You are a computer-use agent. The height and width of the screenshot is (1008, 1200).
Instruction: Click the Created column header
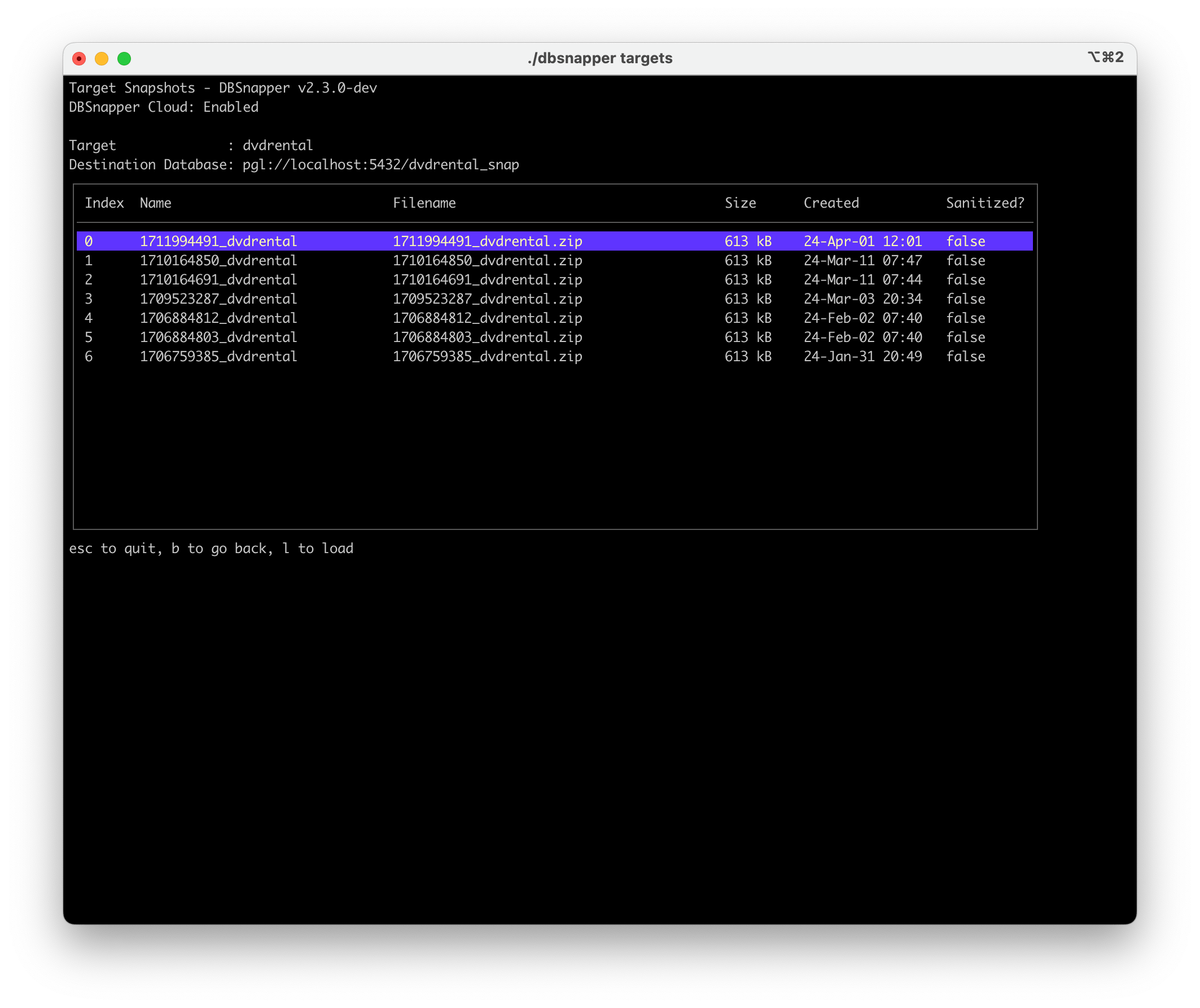click(x=831, y=203)
